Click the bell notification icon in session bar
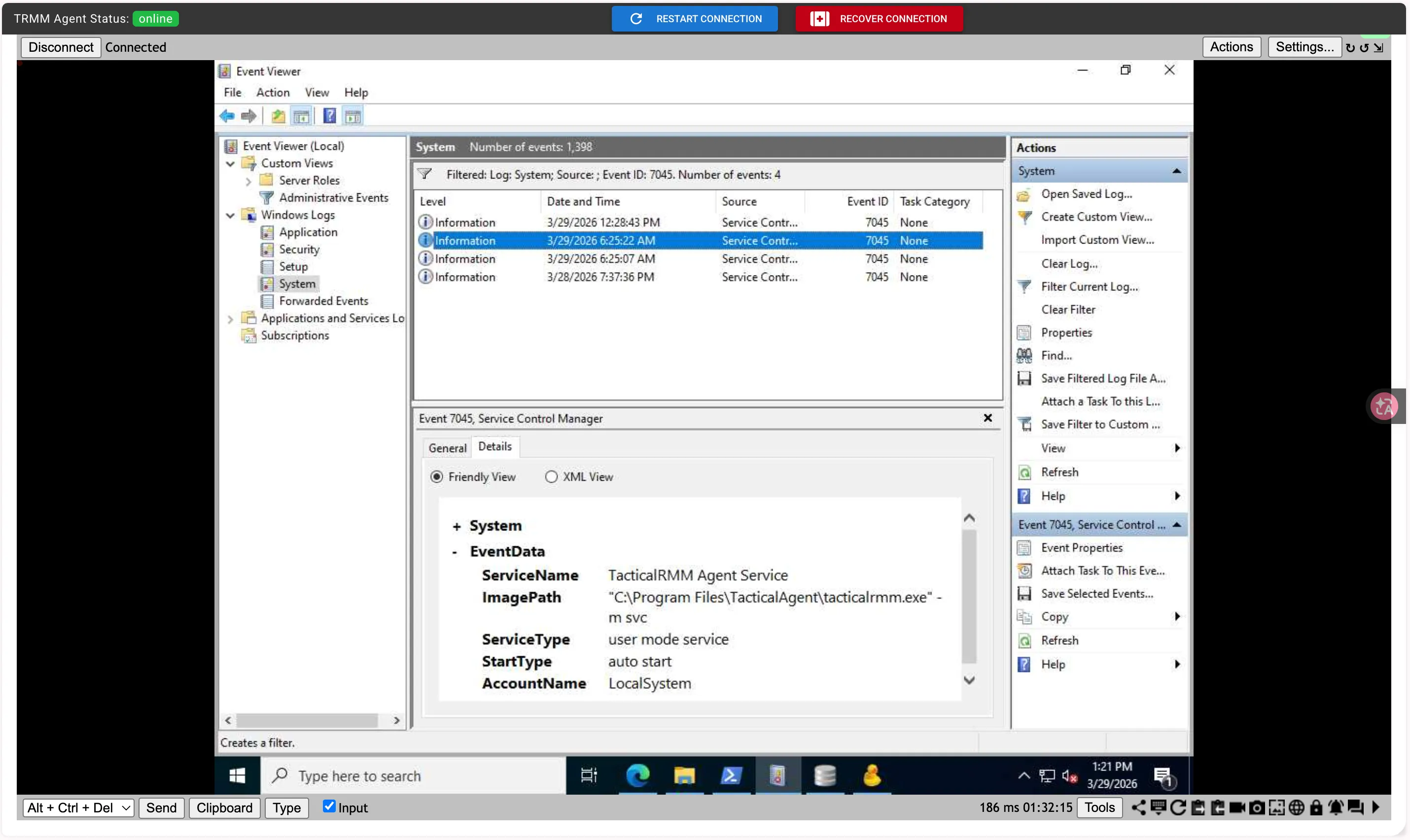 click(1336, 808)
